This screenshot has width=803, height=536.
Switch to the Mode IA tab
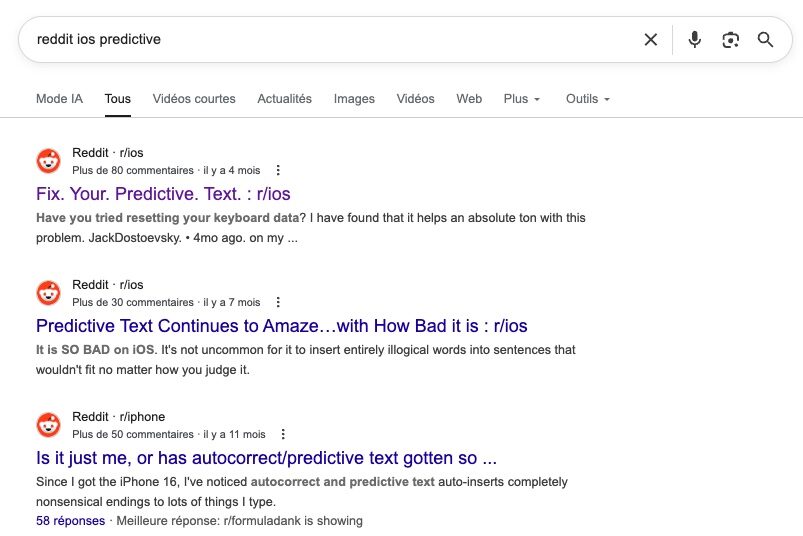point(59,99)
